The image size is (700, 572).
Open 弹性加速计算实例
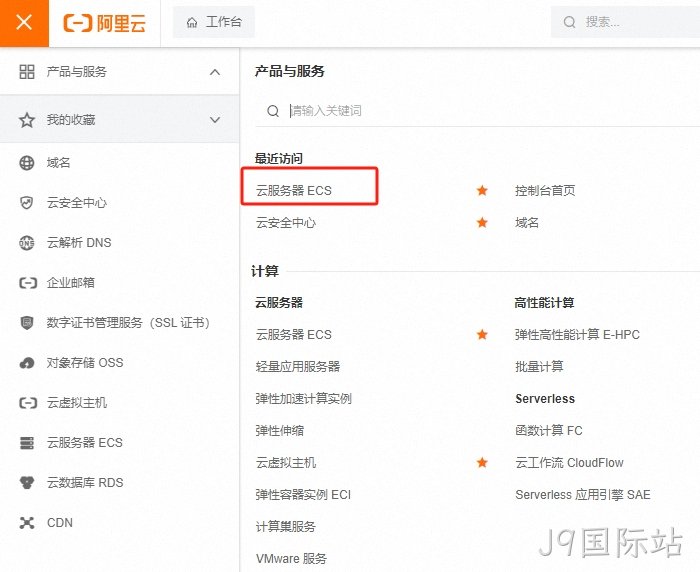[x=304, y=398]
